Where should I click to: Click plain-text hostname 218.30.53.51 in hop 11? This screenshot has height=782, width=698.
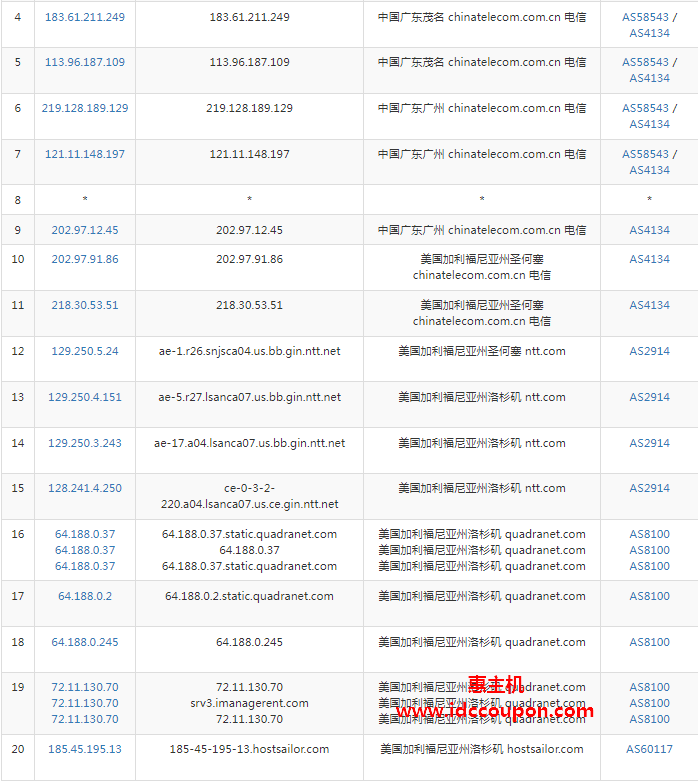point(249,305)
